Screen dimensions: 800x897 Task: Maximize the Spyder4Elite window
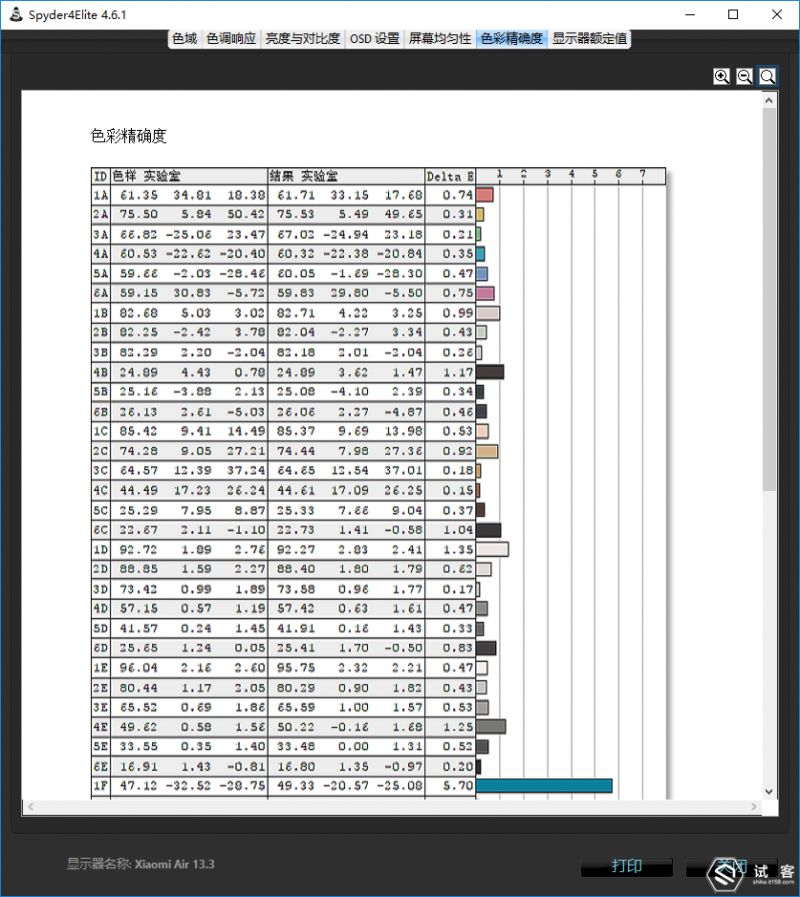[733, 14]
